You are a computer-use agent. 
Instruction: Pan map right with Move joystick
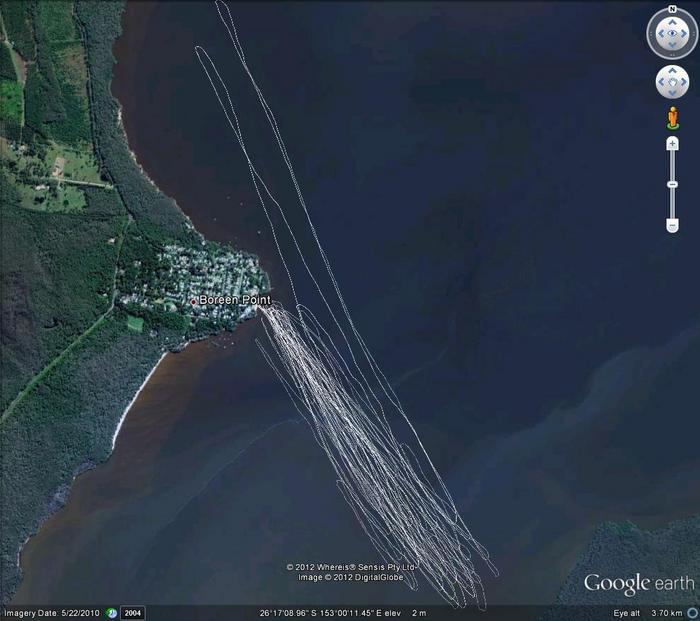[x=682, y=81]
